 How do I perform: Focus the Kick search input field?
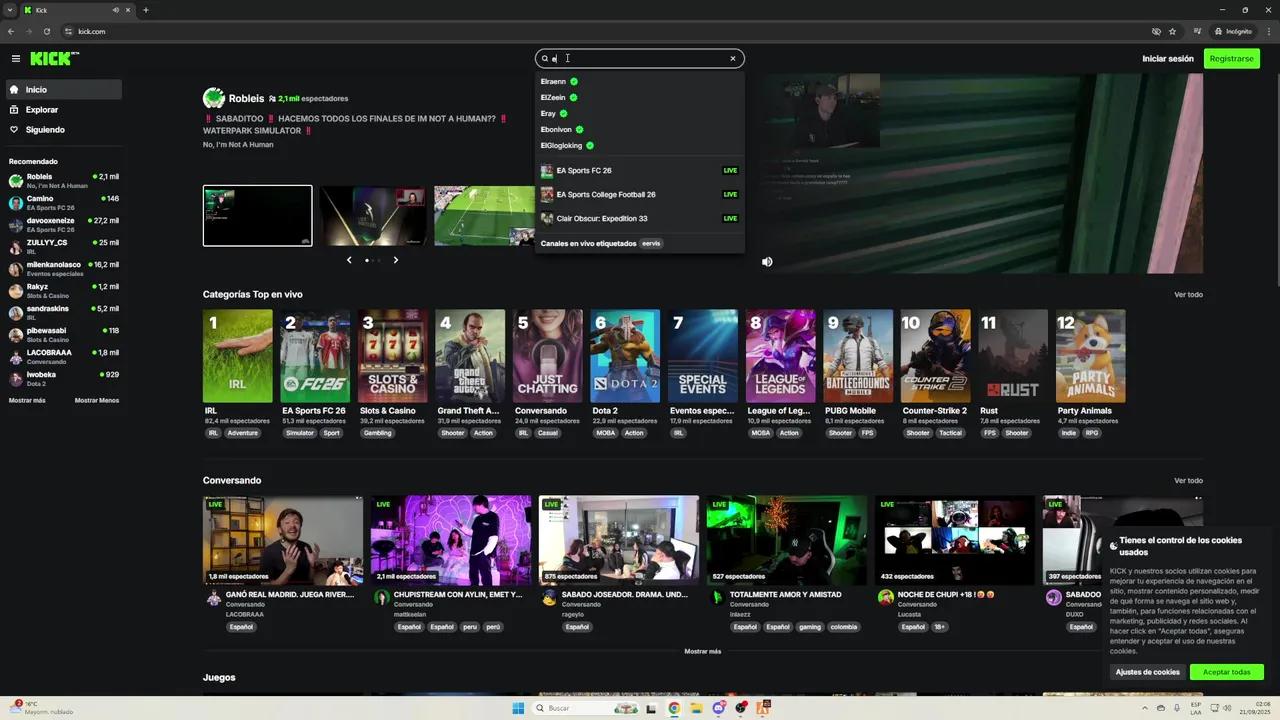(x=640, y=59)
